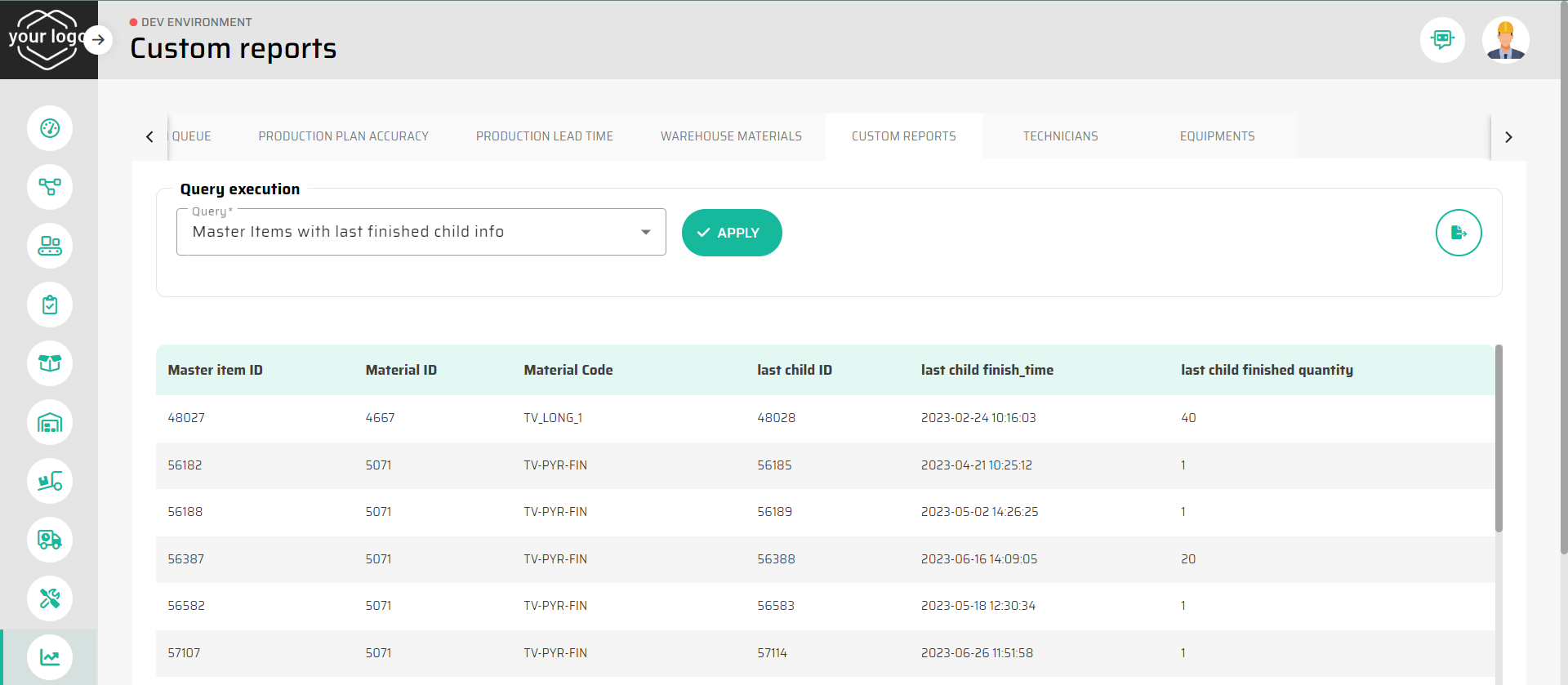
Task: Open the open box package icon
Action: point(50,363)
